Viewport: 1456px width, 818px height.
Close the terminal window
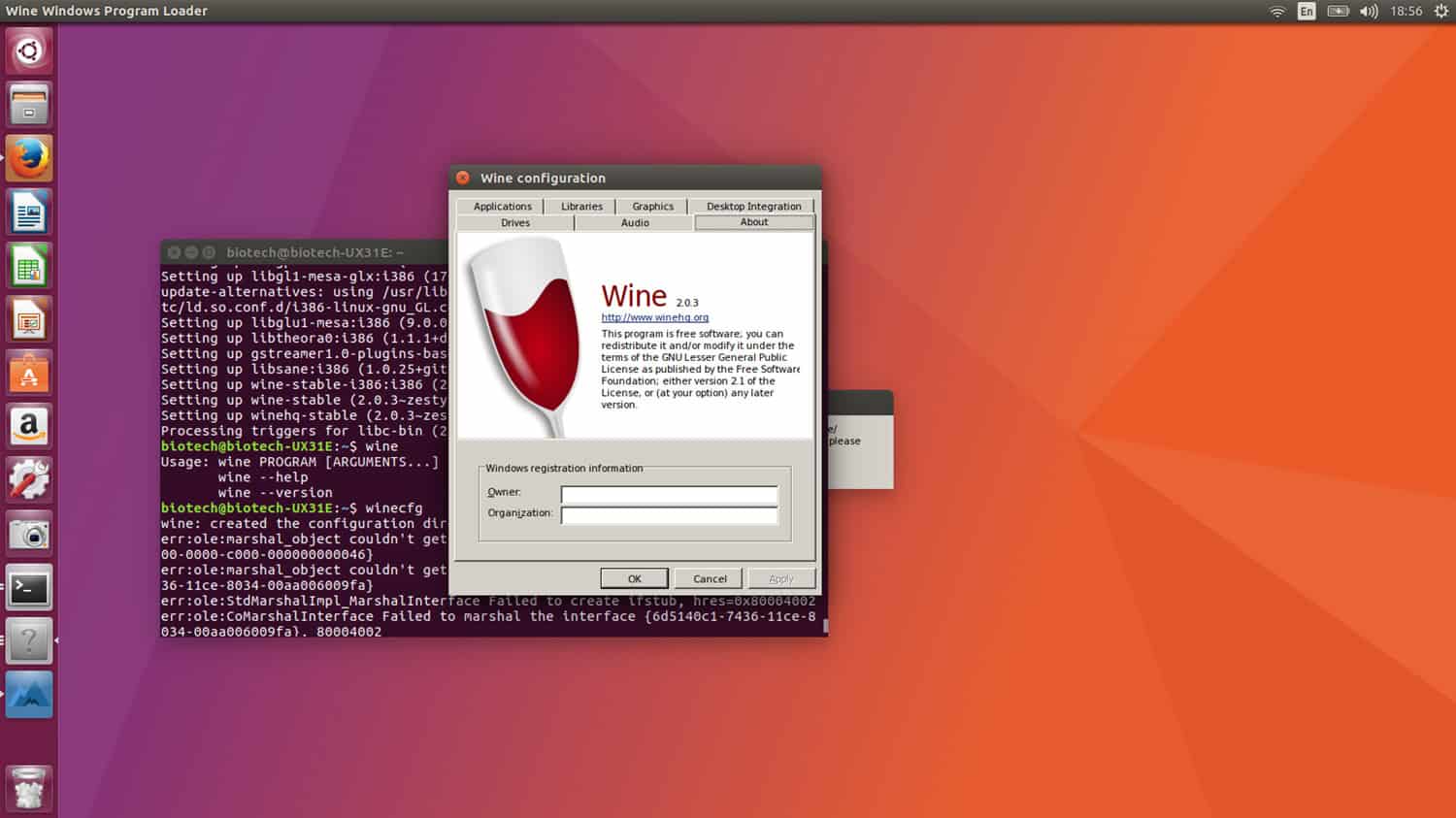point(174,252)
